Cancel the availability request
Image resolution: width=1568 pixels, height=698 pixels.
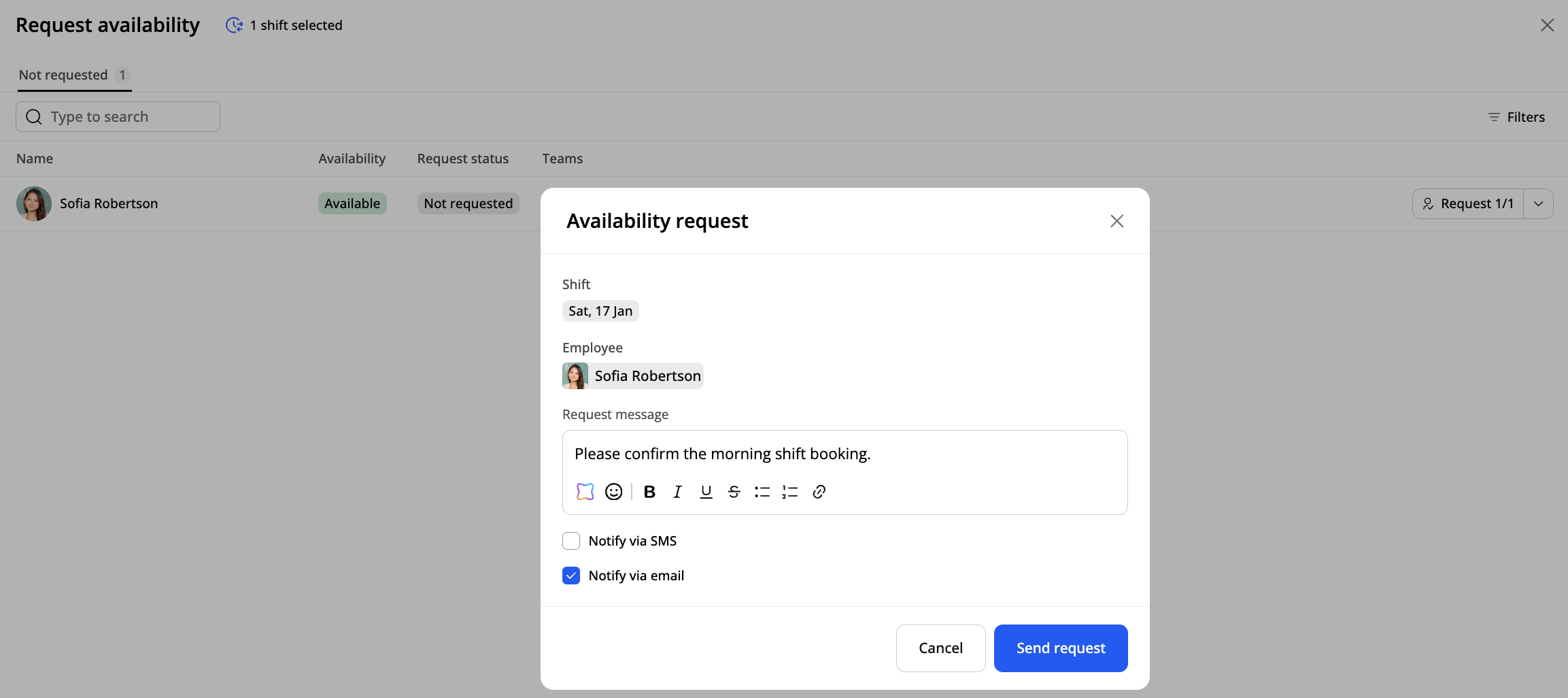[940, 648]
